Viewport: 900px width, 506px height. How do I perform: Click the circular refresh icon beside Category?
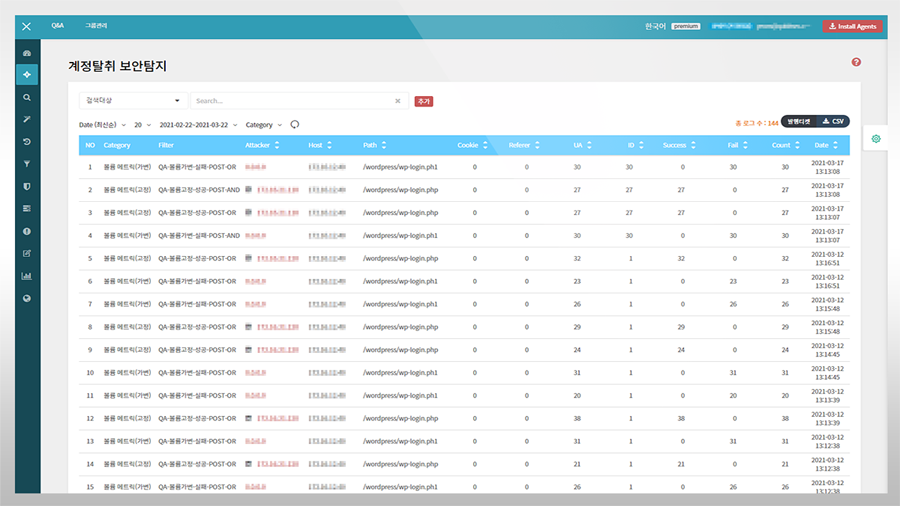[x=294, y=124]
